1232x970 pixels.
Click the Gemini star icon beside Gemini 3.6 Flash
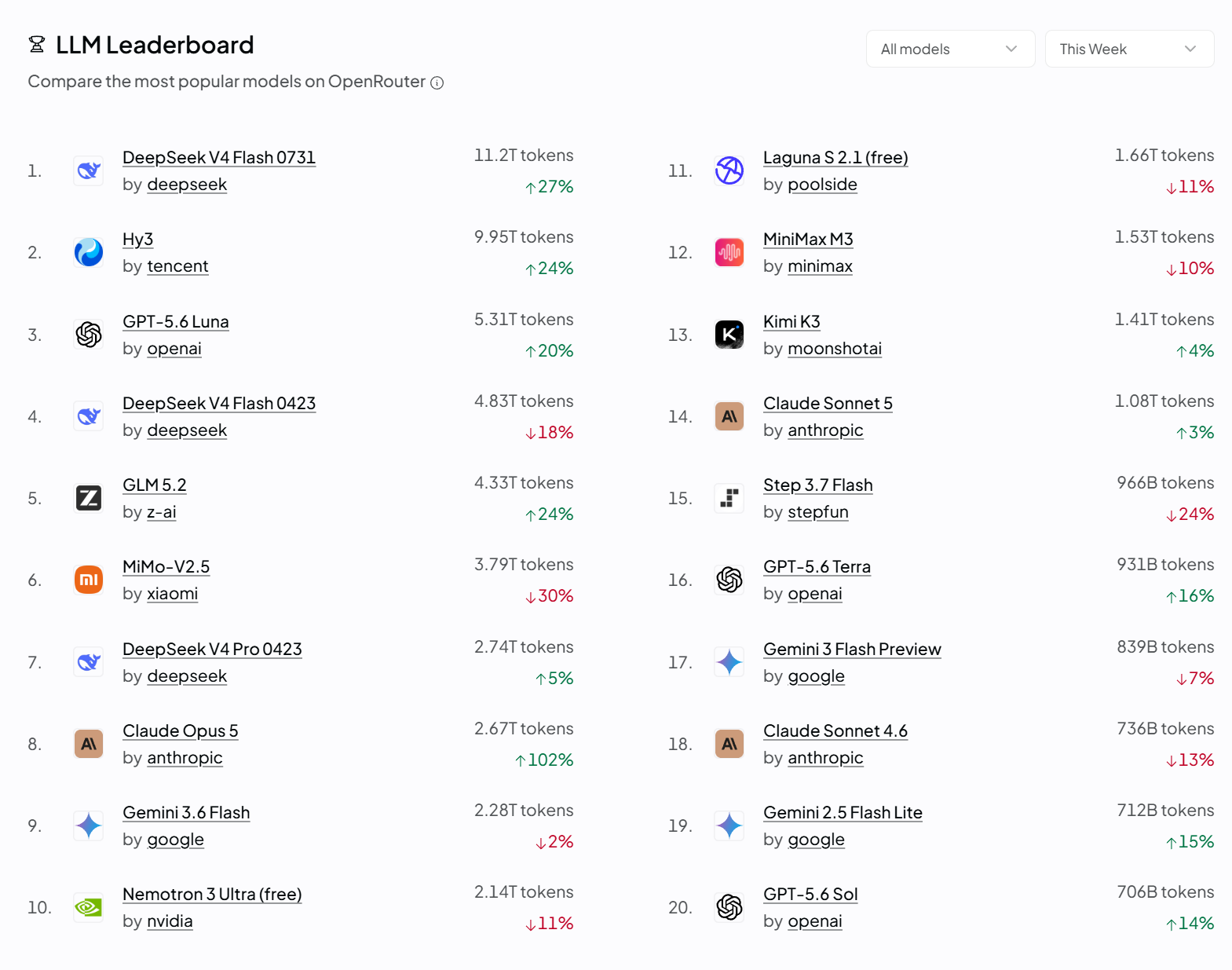click(x=89, y=825)
